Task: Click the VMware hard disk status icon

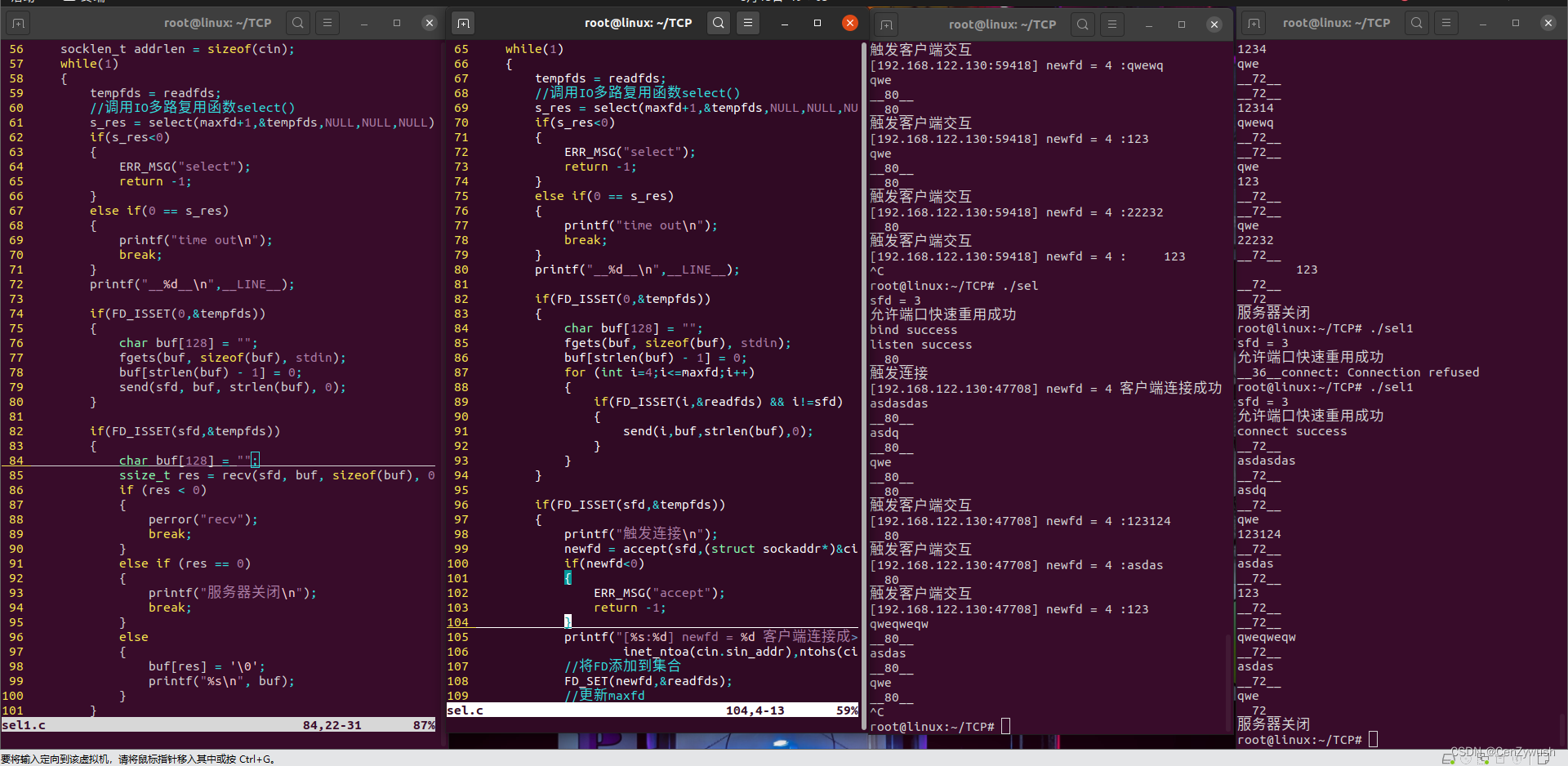Action: coord(1449,759)
